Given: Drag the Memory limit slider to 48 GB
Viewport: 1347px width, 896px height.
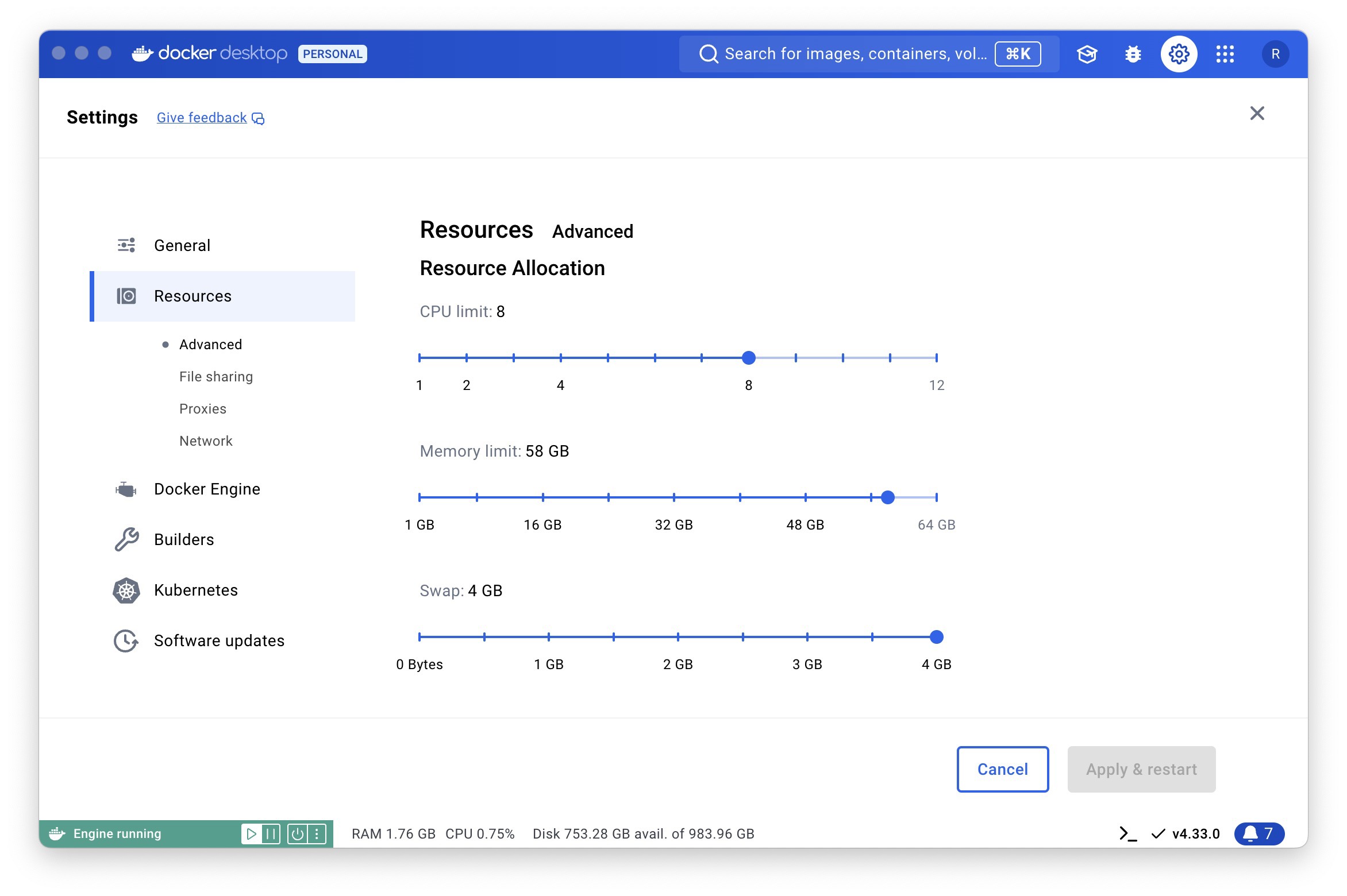Looking at the screenshot, I should 805,497.
